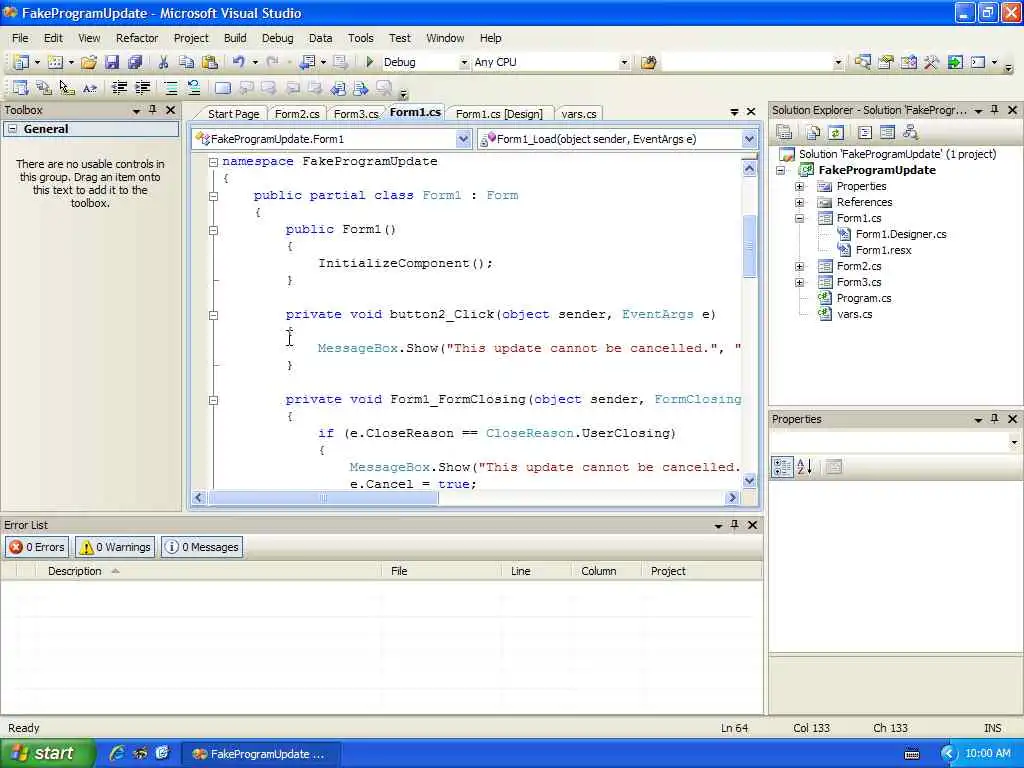Click the Save All icon

135,62
